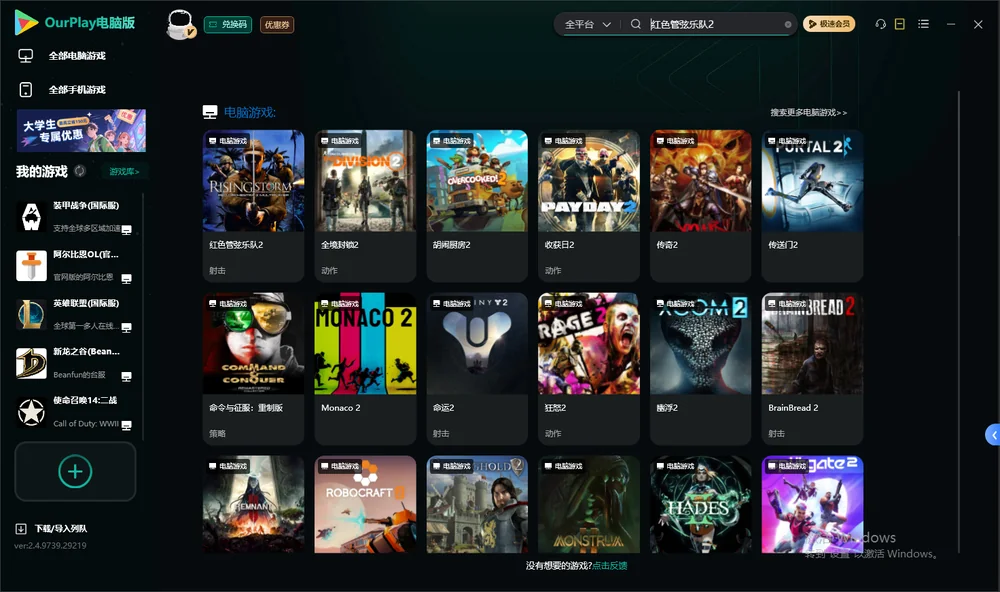The image size is (1000, 592).
Task: Select the Stronghold 2 game card
Action: (x=477, y=504)
